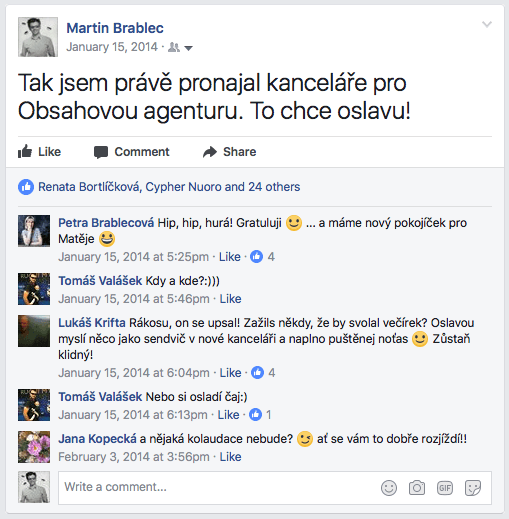
Task: Like the post by Martin Brablec
Action: coord(39,152)
